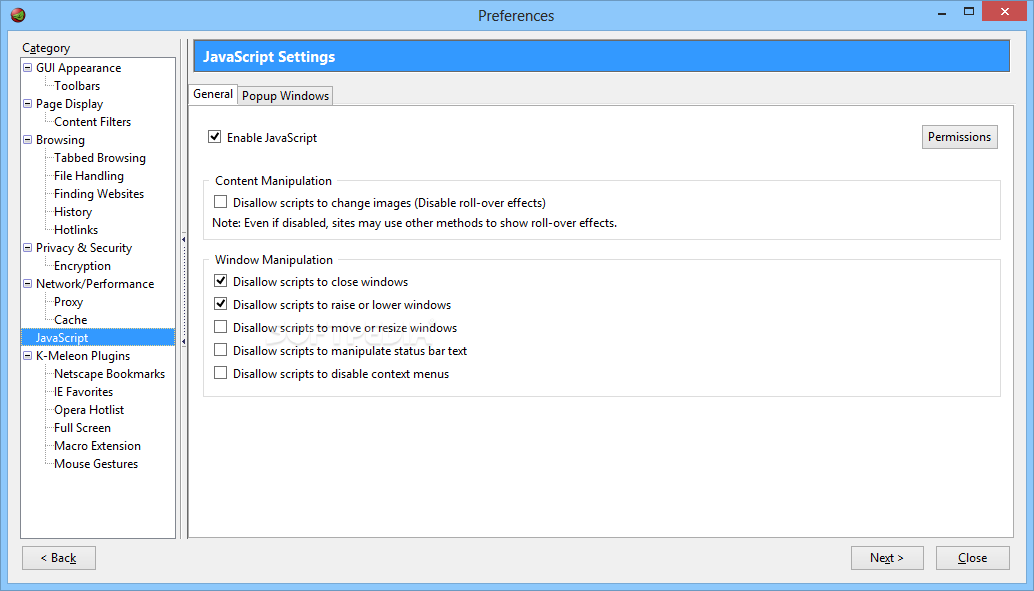Toggle the Enable JavaScript checkbox
The height and width of the screenshot is (591, 1034).
pos(214,137)
